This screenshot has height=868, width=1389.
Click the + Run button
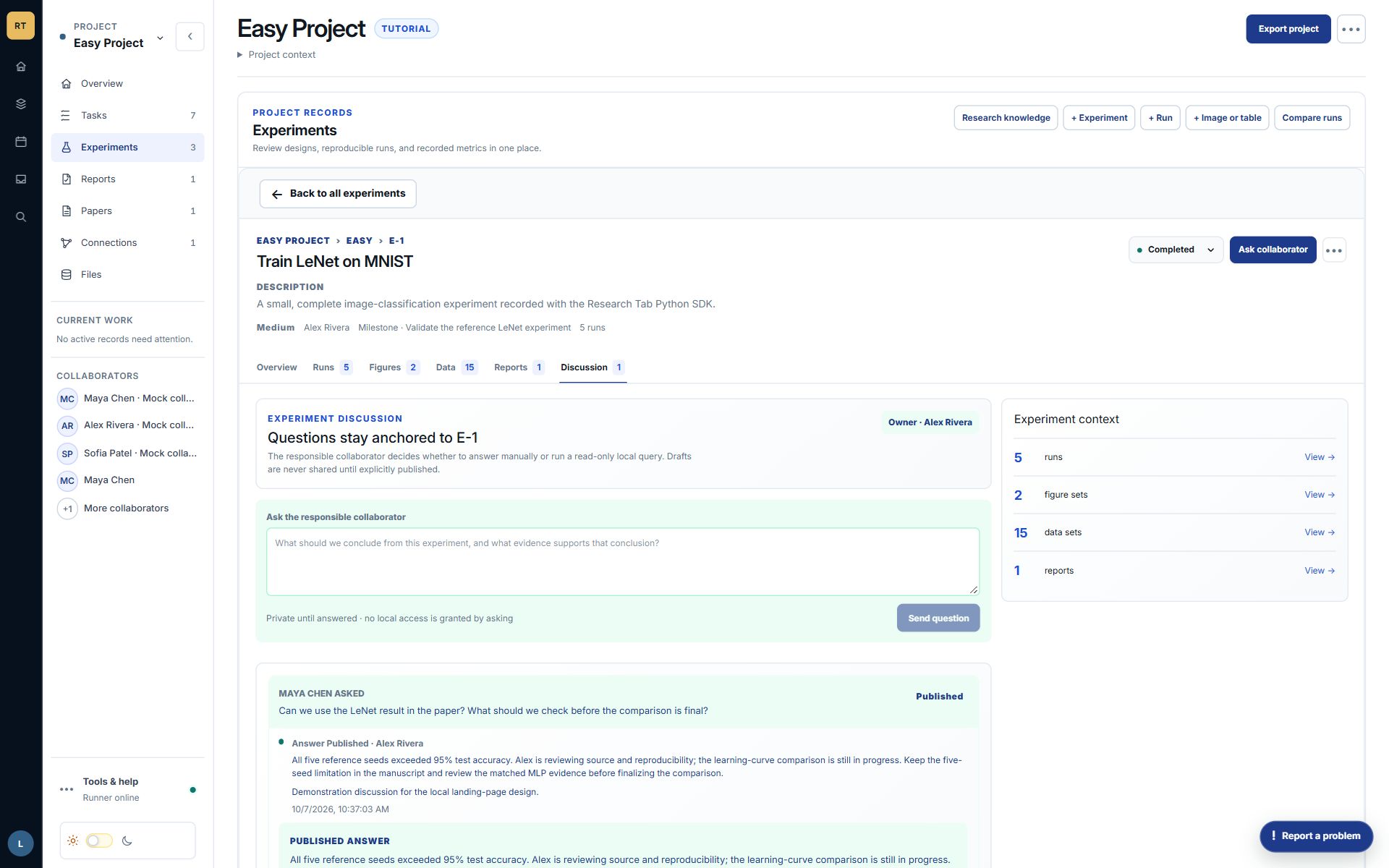(x=1160, y=118)
